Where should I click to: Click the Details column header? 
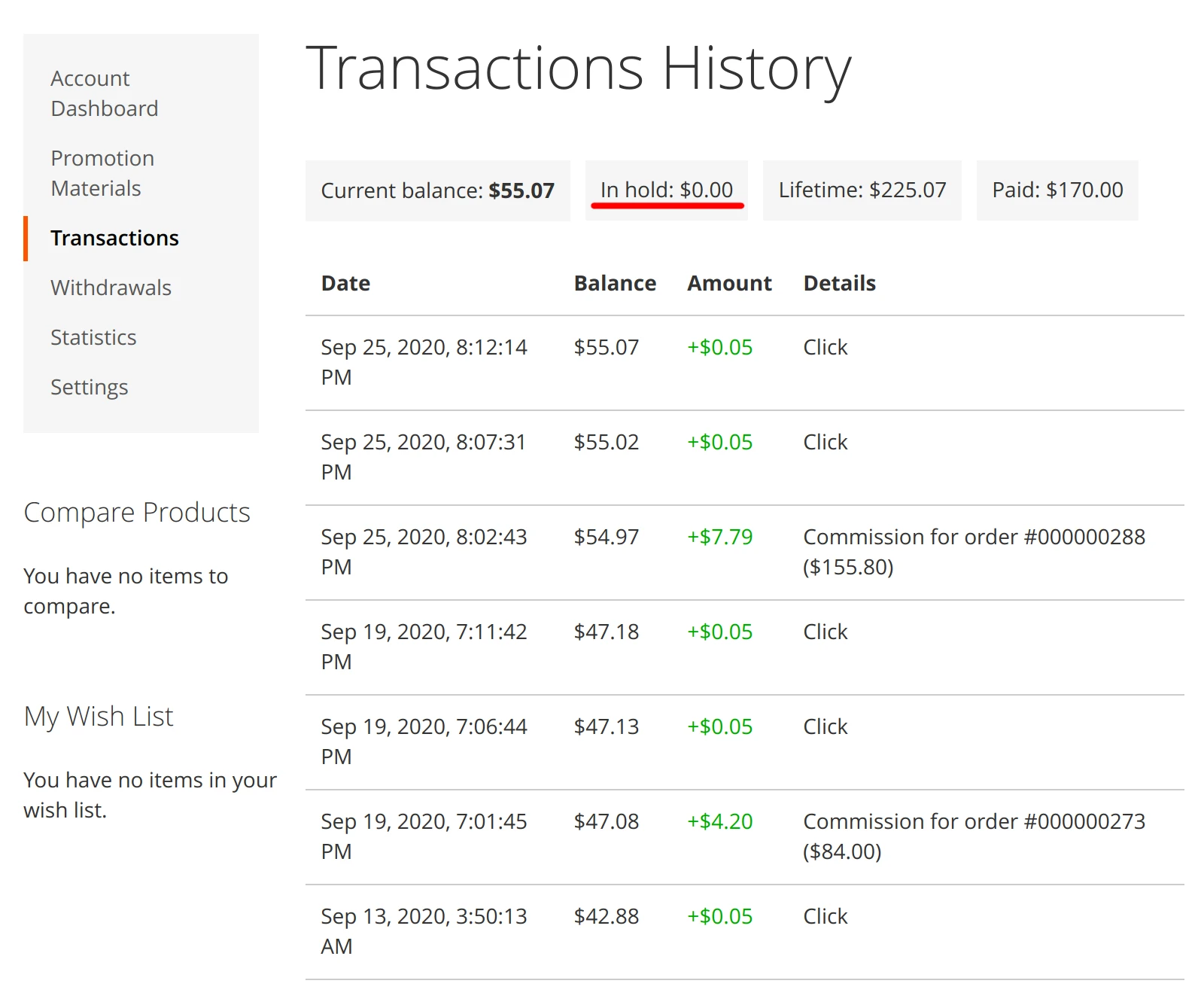[x=839, y=283]
